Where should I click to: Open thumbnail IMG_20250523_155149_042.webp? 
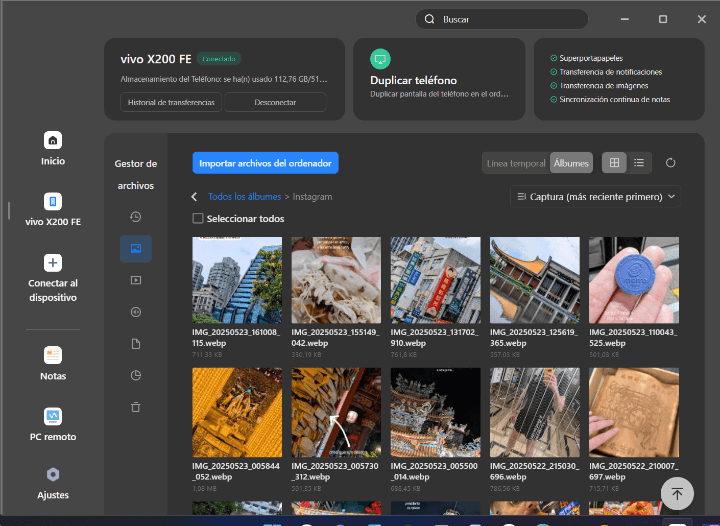pos(336,280)
